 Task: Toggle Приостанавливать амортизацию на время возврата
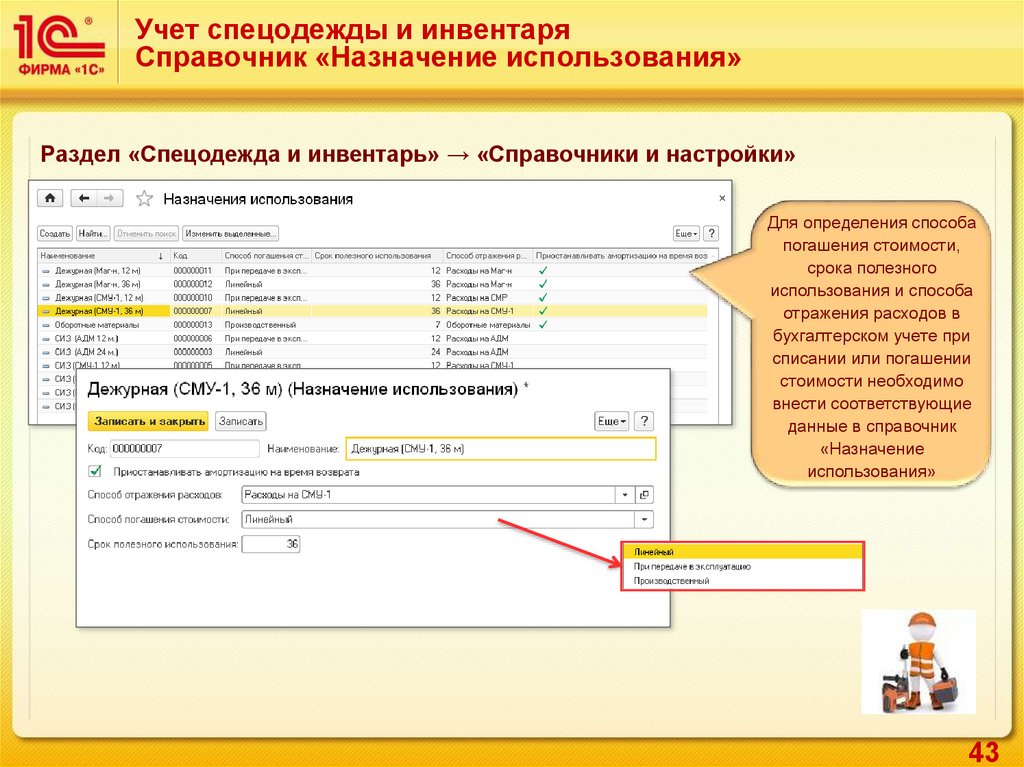(x=95, y=471)
